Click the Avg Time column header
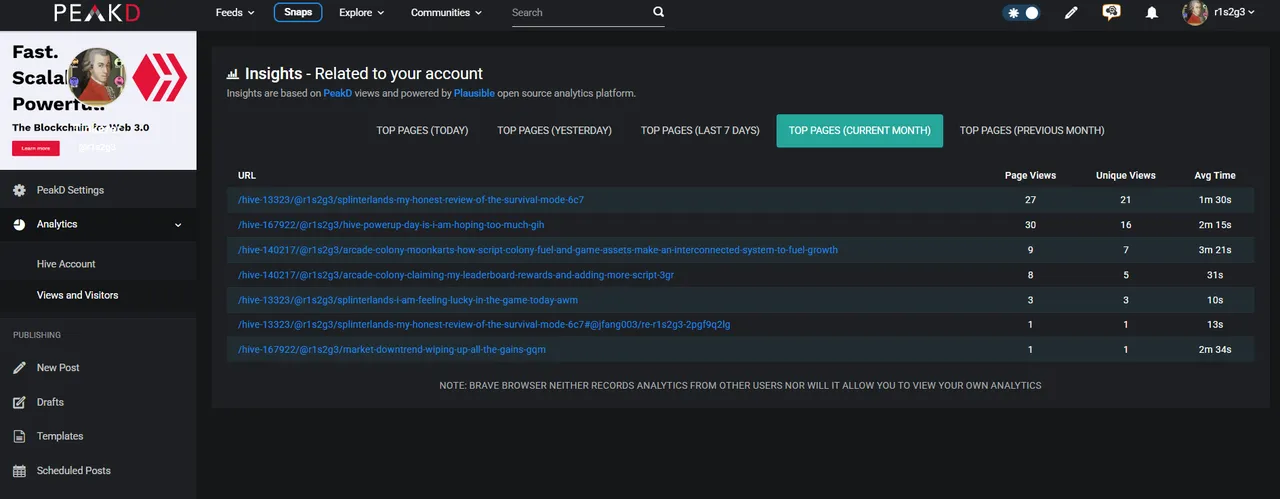This screenshot has width=1280, height=499. (1215, 175)
